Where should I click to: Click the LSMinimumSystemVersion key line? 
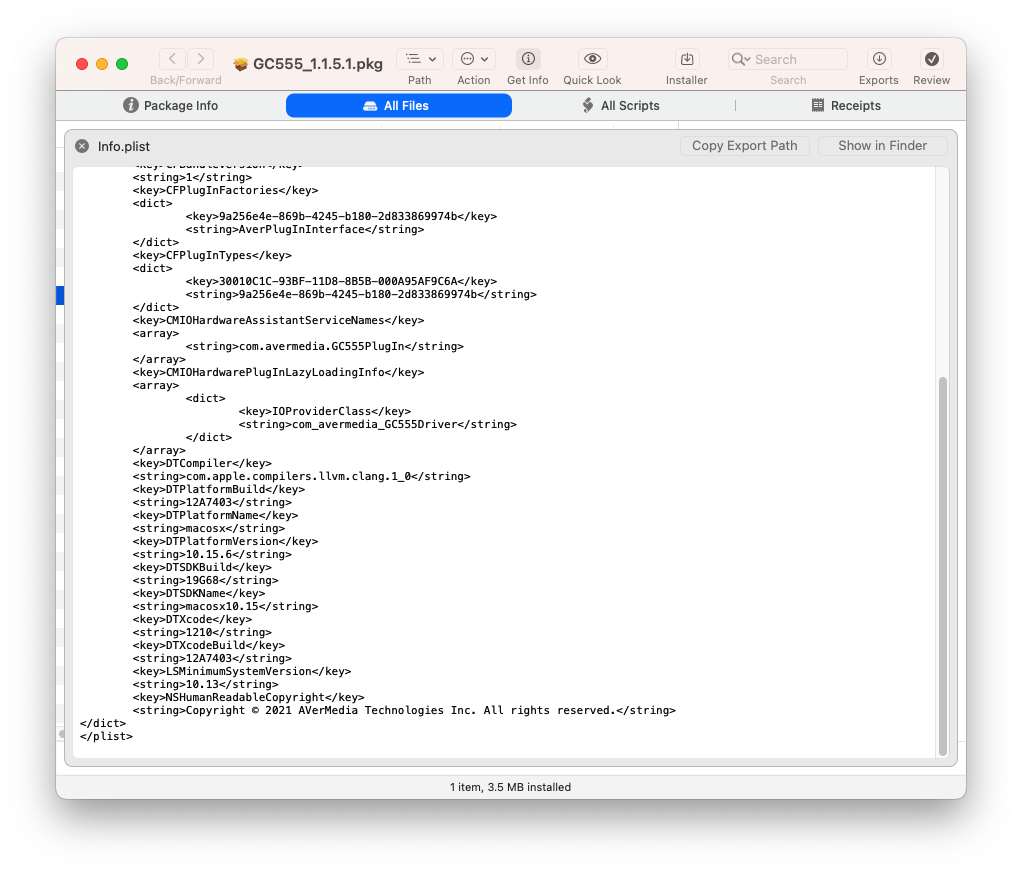(x=242, y=672)
